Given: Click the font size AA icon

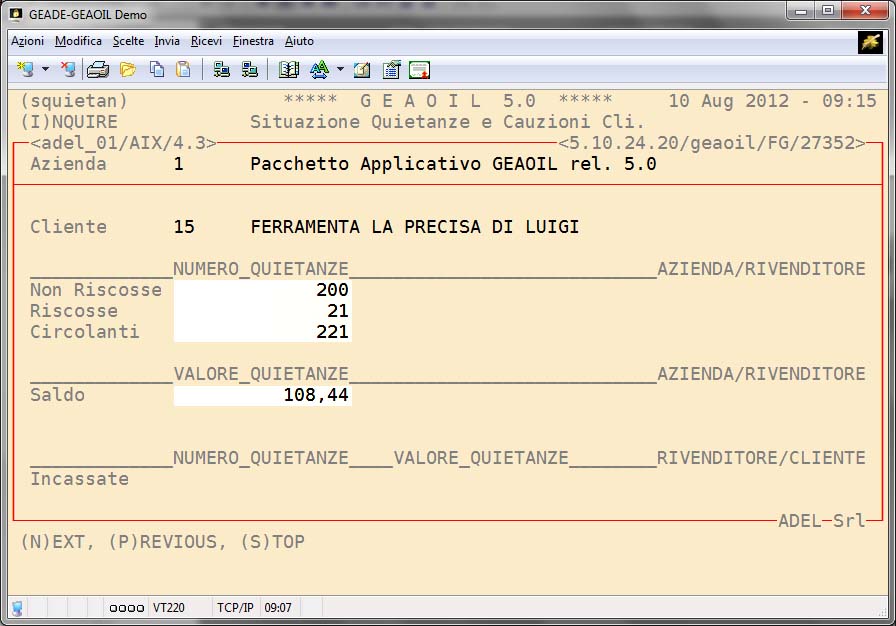Looking at the screenshot, I should [x=319, y=70].
